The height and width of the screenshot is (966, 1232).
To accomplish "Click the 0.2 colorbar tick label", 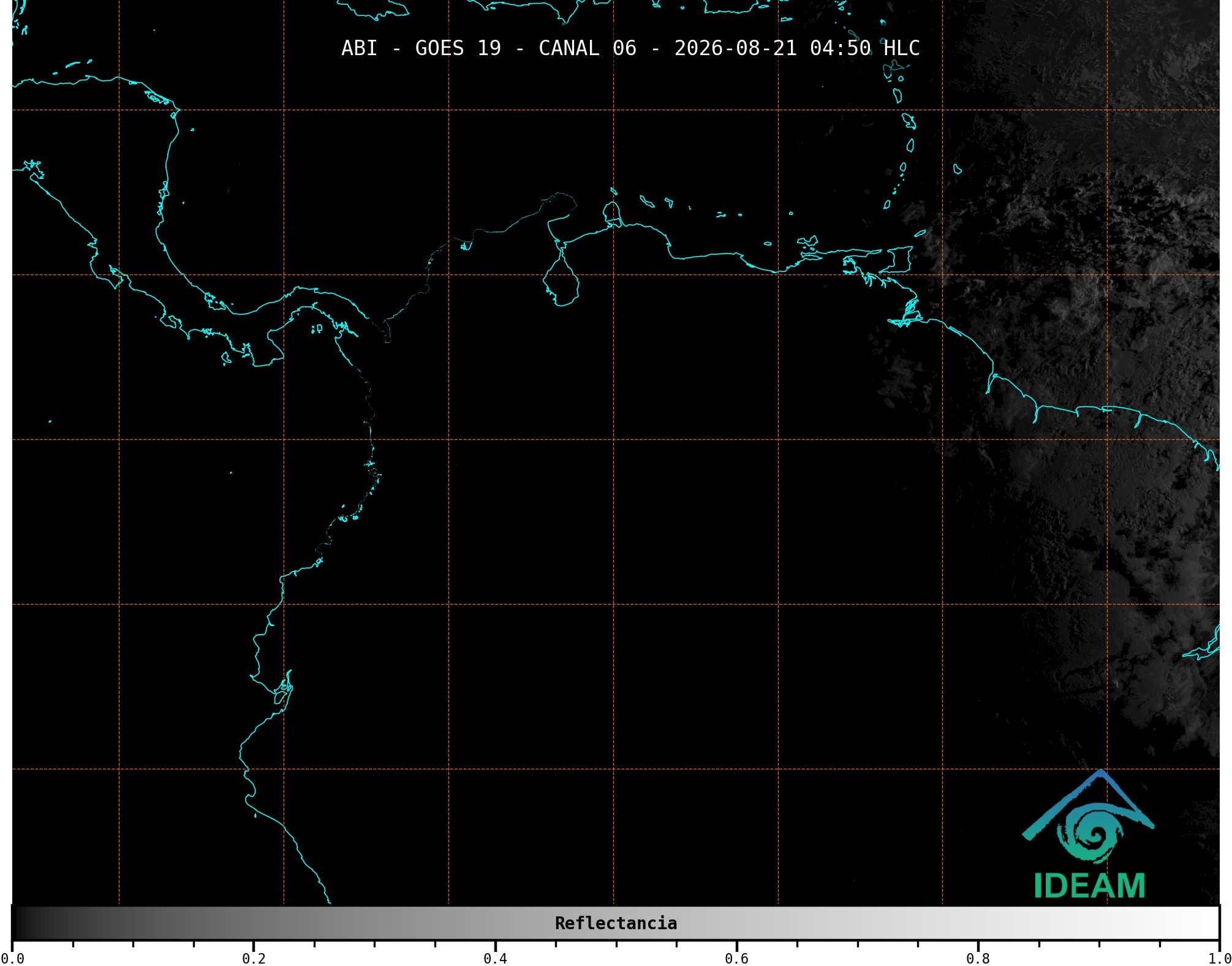I will click(254, 958).
